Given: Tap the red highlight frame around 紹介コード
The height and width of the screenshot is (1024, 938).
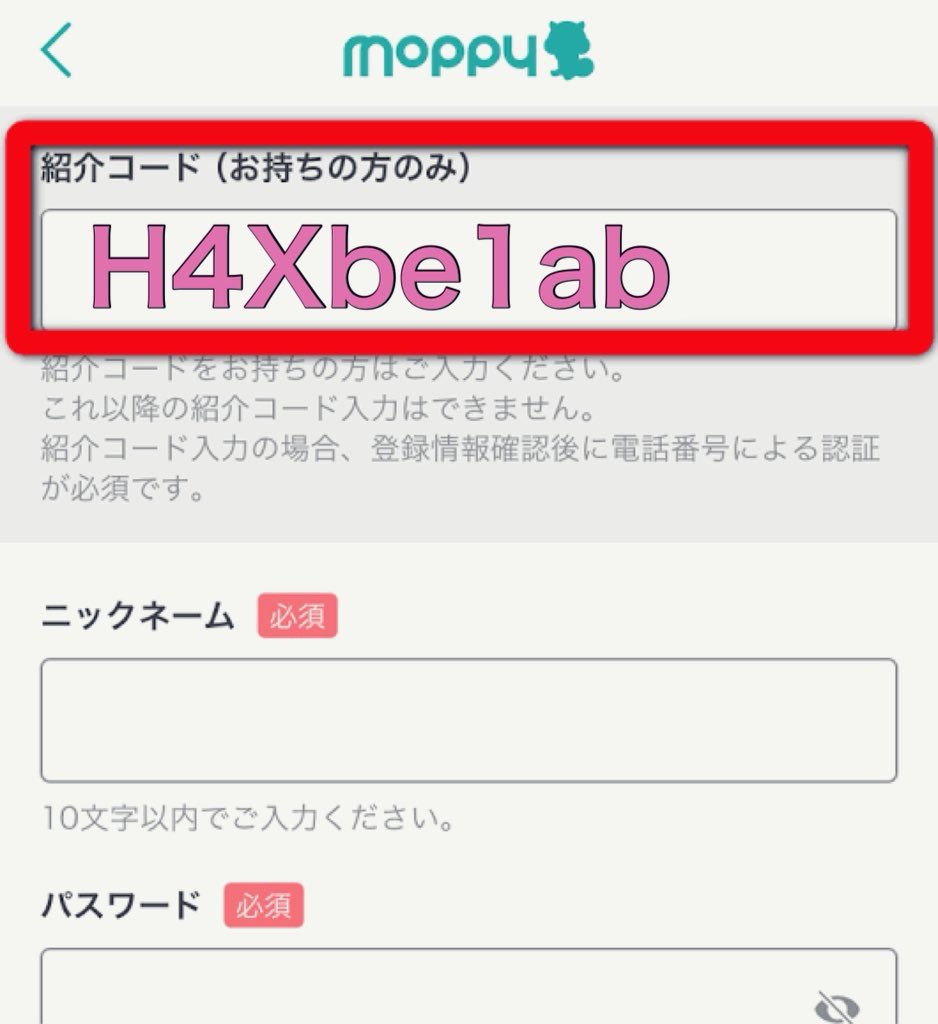Looking at the screenshot, I should (x=468, y=237).
